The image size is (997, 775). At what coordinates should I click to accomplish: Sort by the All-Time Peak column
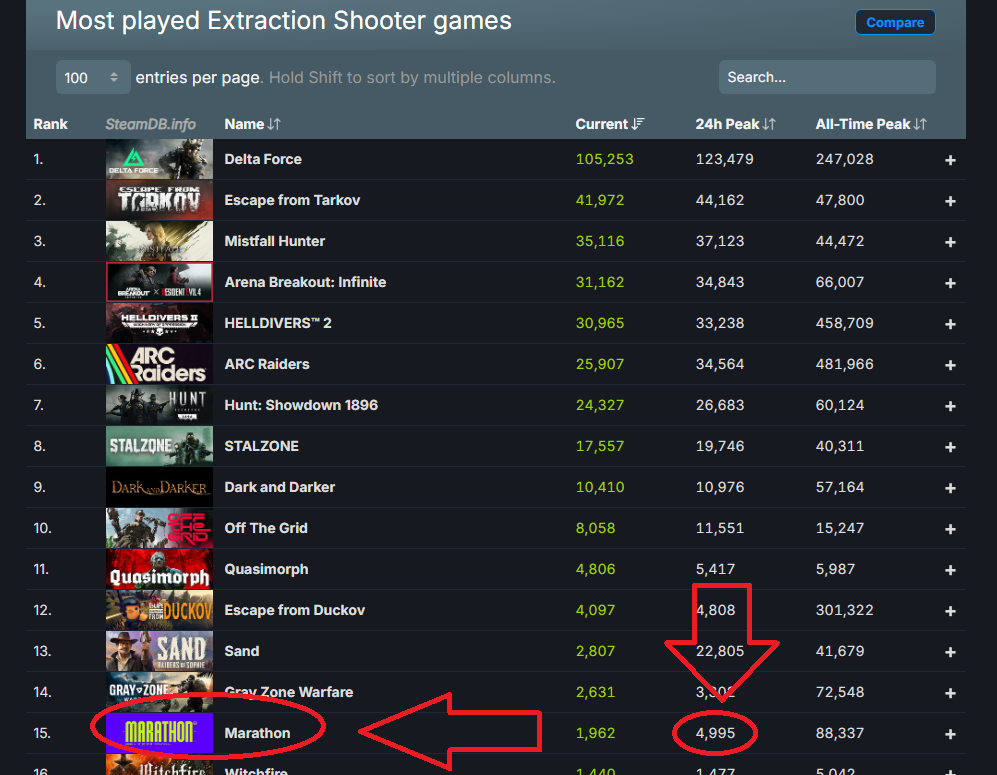tap(870, 124)
